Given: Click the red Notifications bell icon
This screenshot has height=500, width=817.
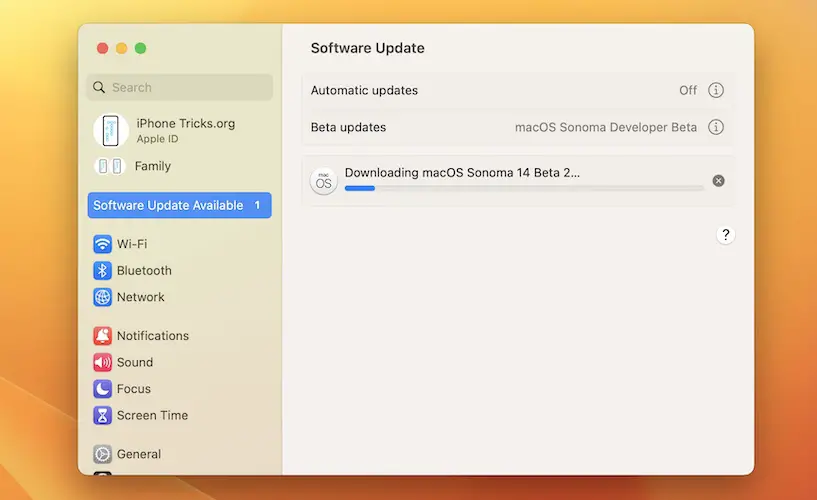Looking at the screenshot, I should click(102, 336).
